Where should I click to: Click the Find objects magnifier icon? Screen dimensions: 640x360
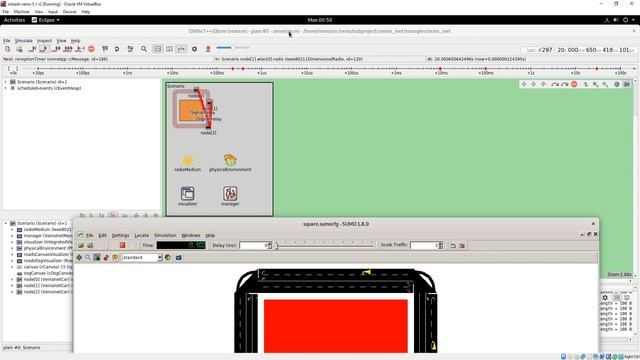pos(144,49)
